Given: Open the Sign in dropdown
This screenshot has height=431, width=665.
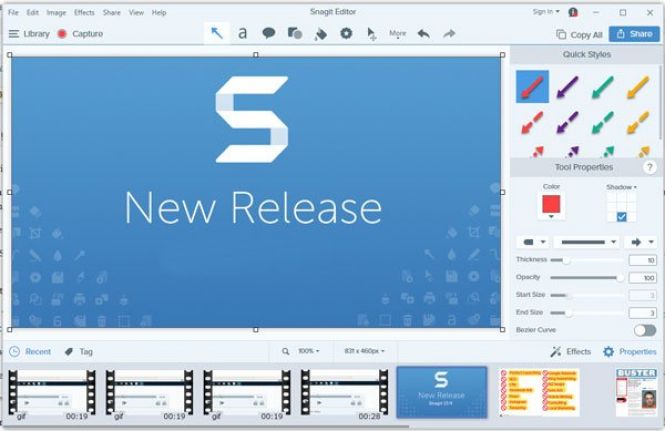Looking at the screenshot, I should pyautogui.click(x=546, y=12).
